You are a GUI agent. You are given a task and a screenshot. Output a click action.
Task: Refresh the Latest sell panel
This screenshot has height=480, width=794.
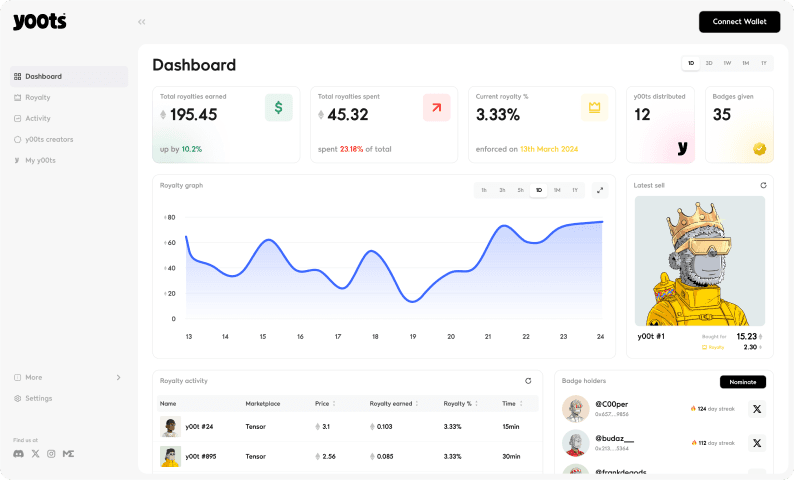[763, 185]
